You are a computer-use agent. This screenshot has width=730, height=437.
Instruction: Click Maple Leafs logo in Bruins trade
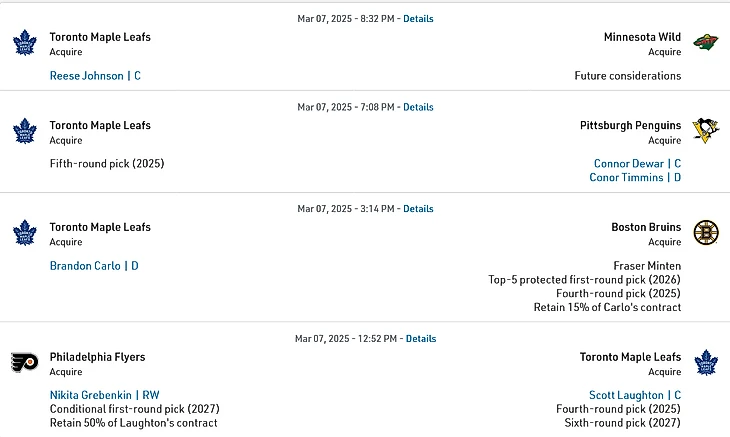[24, 233]
